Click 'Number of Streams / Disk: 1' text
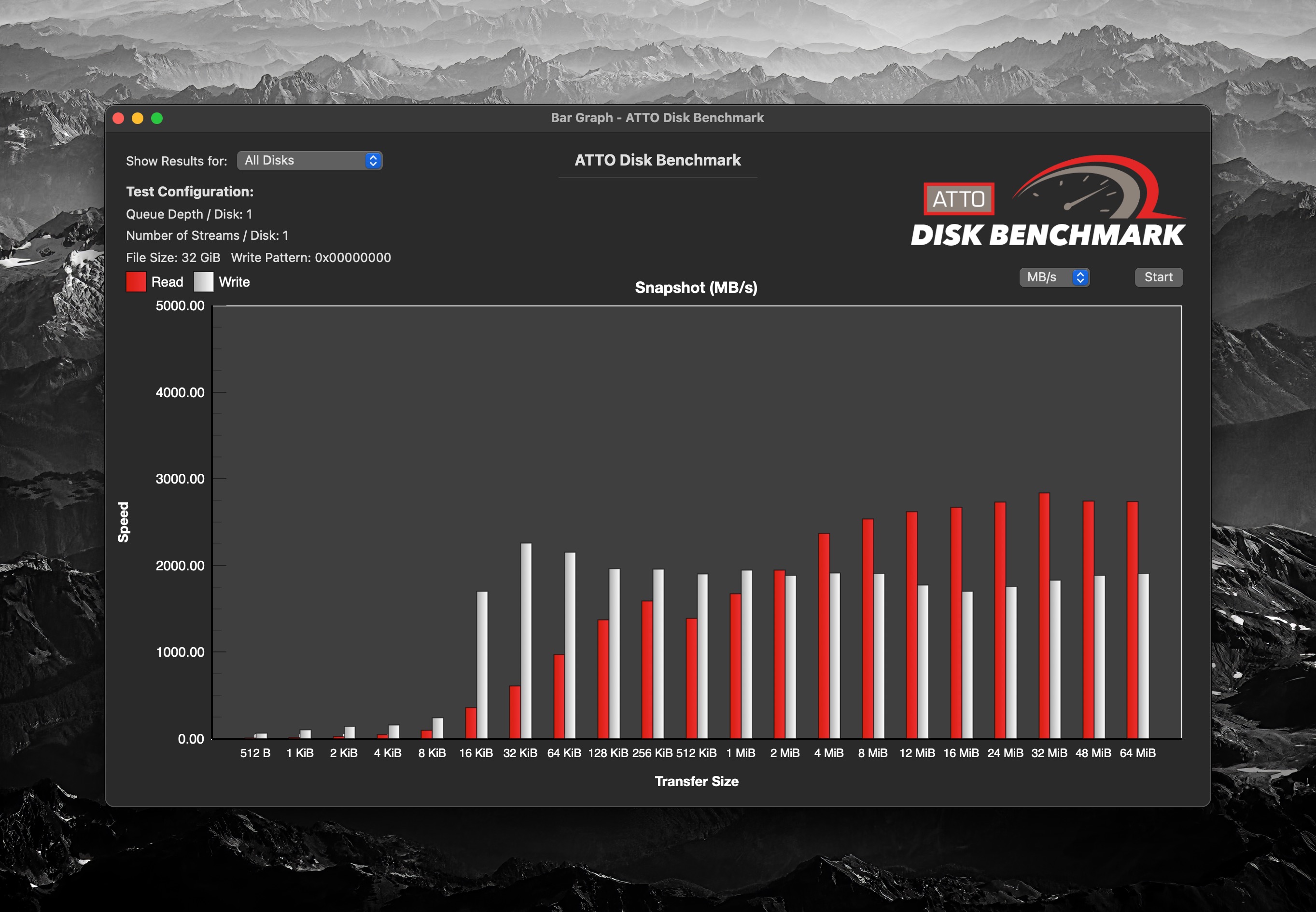The width and height of the screenshot is (1316, 912). pos(208,235)
